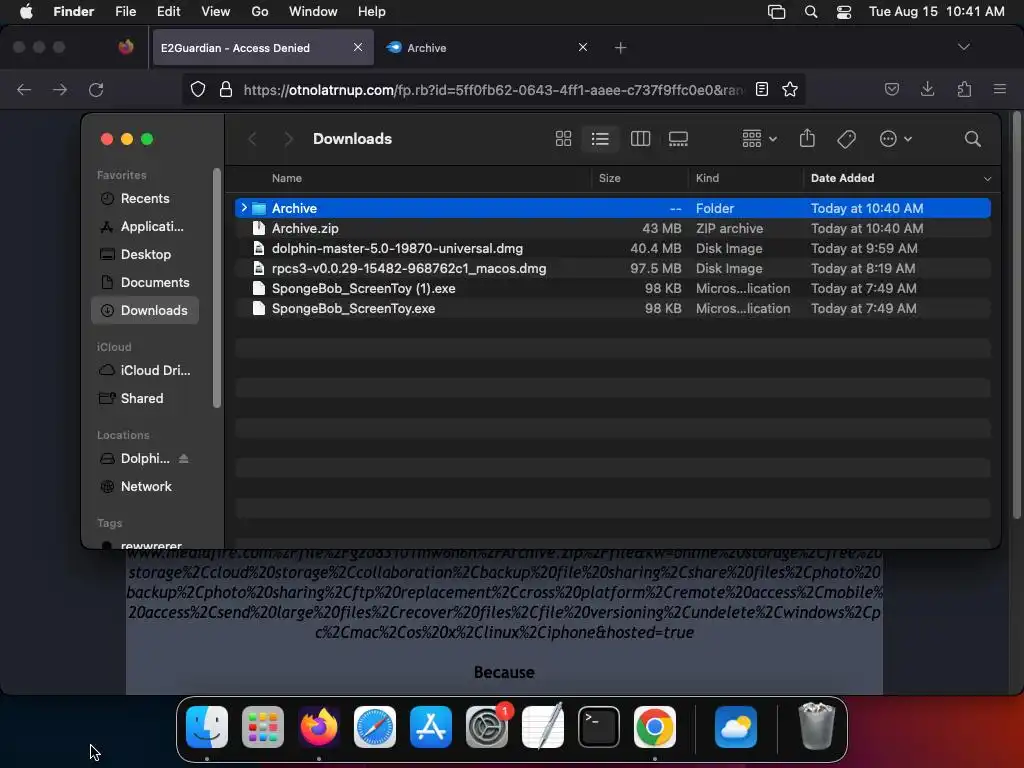Close the E2Guardian - Access Denied tab

358,47
